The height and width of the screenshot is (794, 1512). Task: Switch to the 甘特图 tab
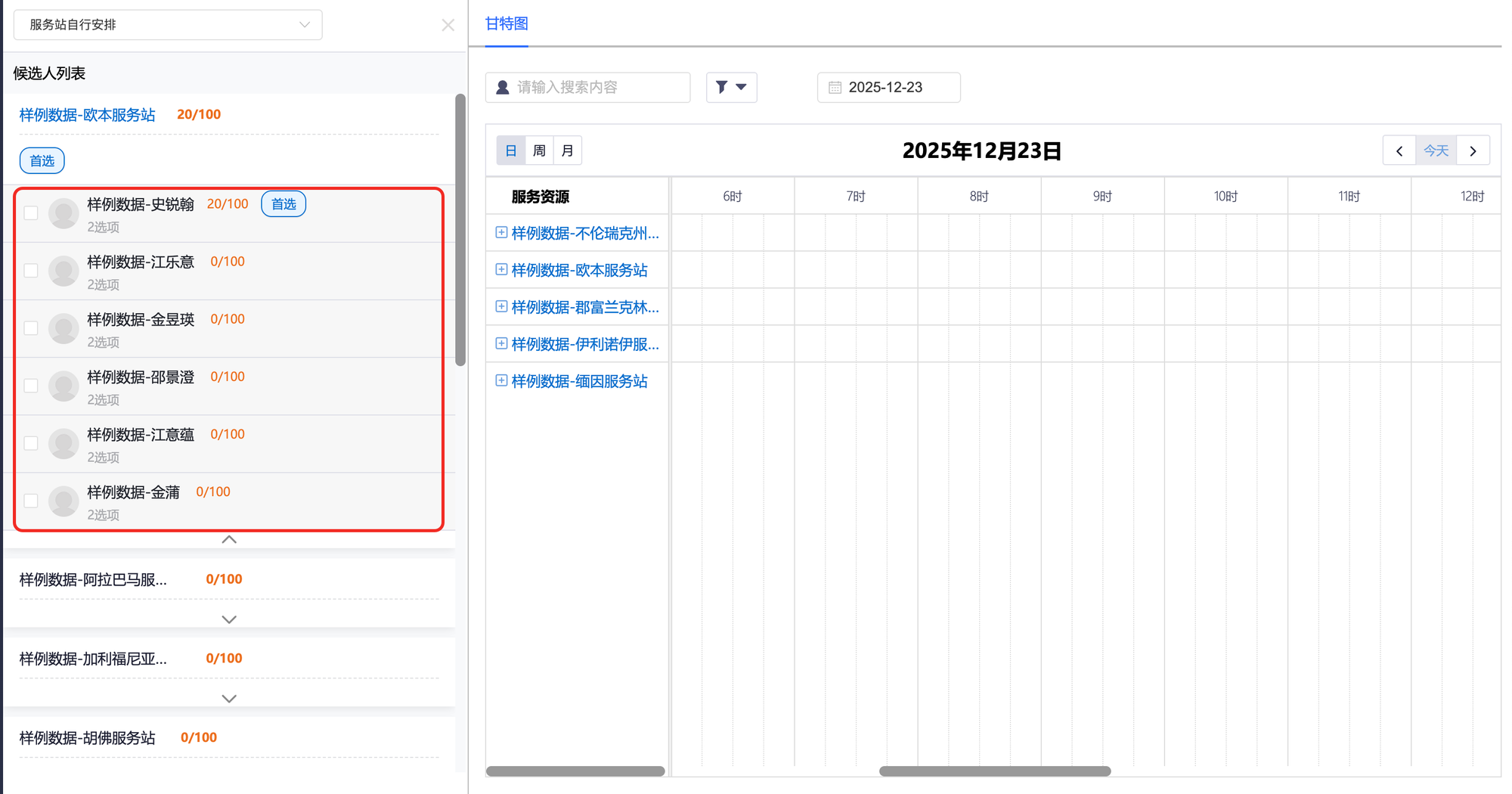coord(507,24)
